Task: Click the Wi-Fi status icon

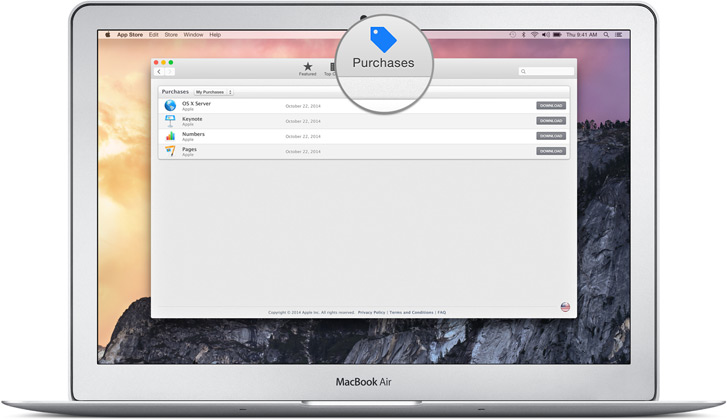Action: point(533,34)
